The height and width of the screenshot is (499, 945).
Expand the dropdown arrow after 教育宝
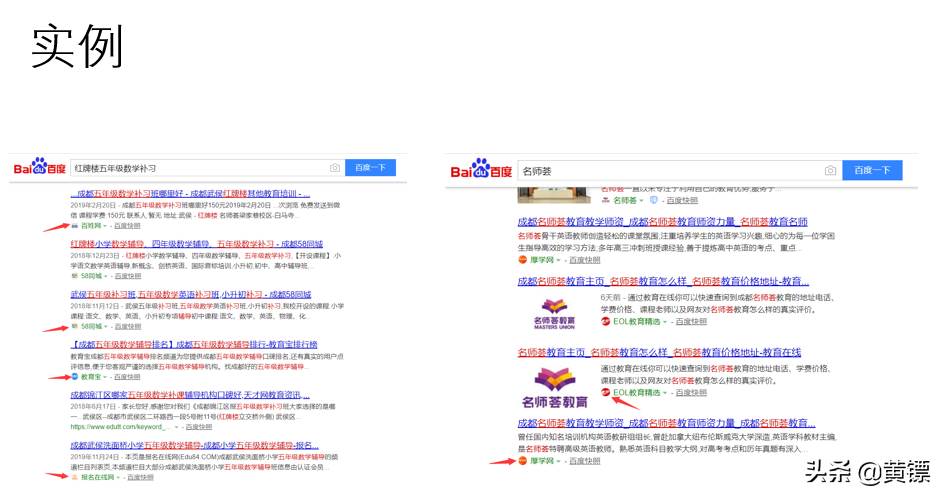[105, 377]
